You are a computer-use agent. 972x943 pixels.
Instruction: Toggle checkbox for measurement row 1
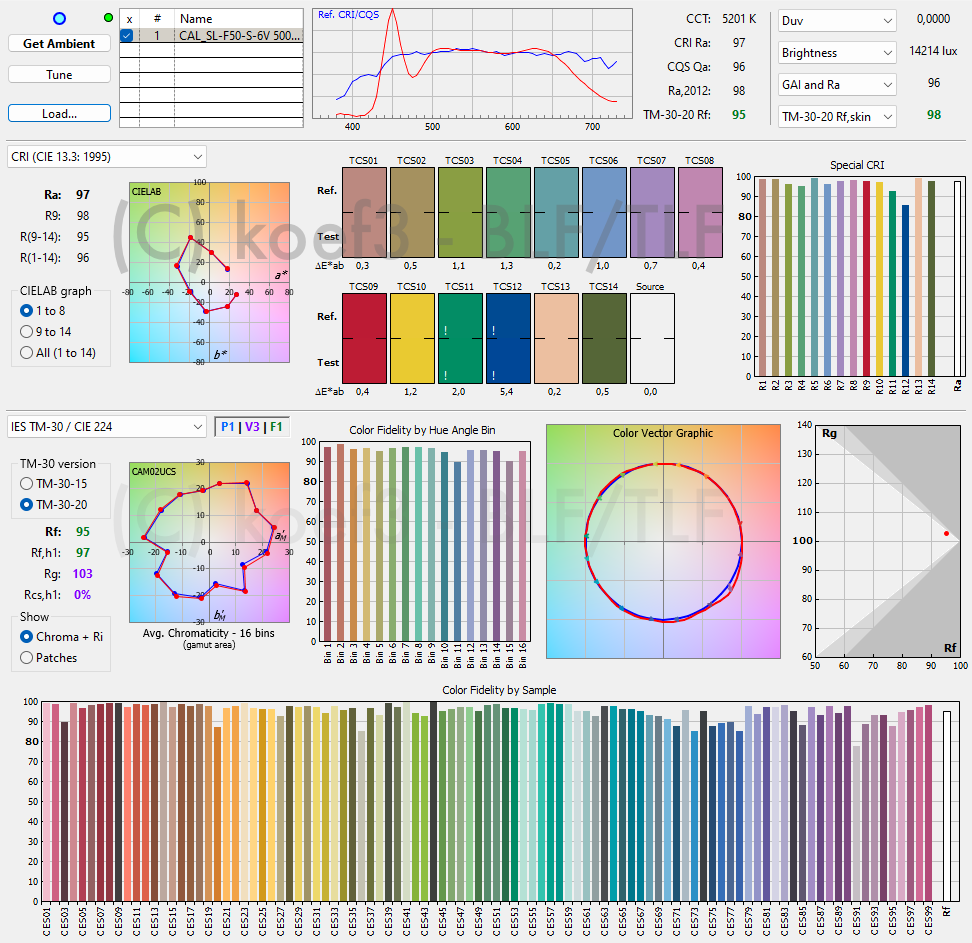127,36
